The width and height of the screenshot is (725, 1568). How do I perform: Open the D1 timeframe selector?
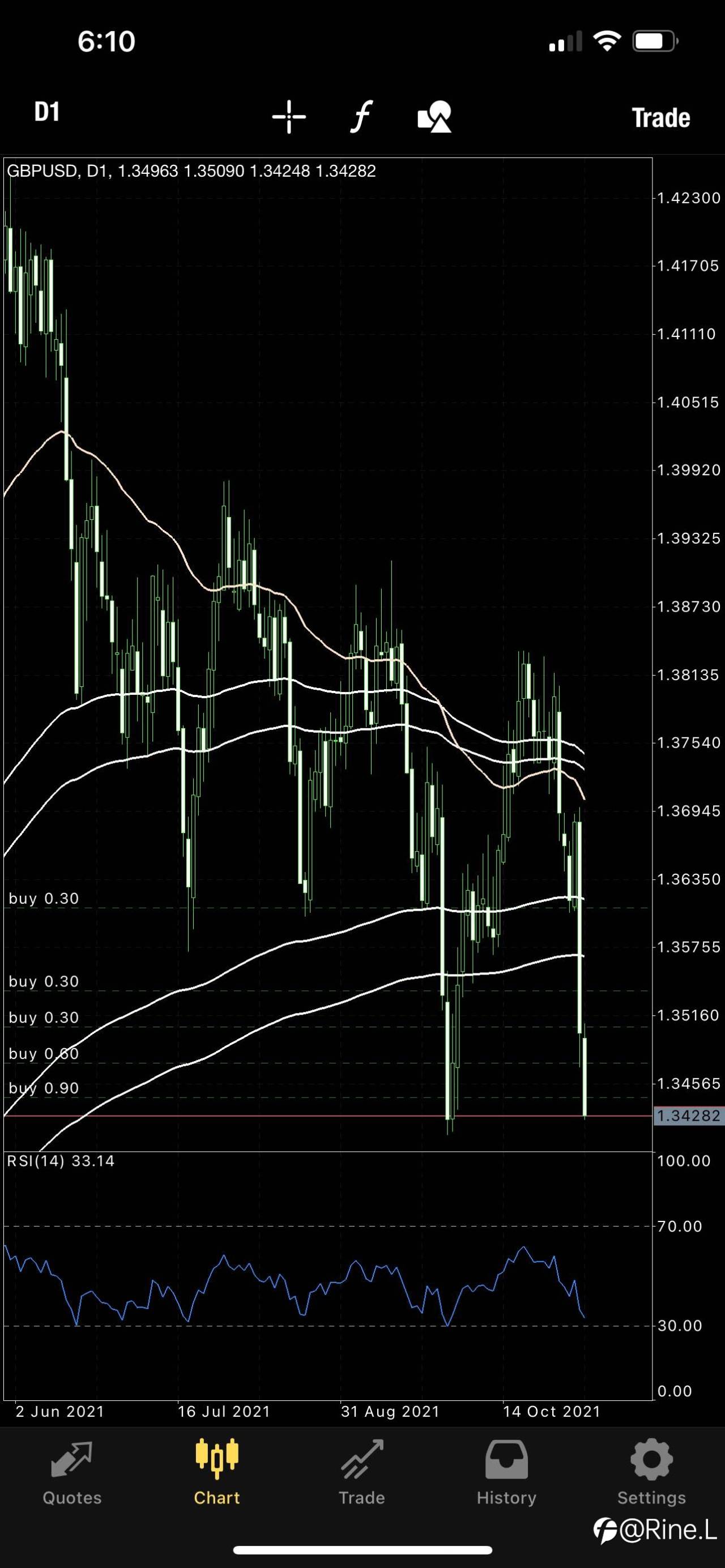(47, 113)
